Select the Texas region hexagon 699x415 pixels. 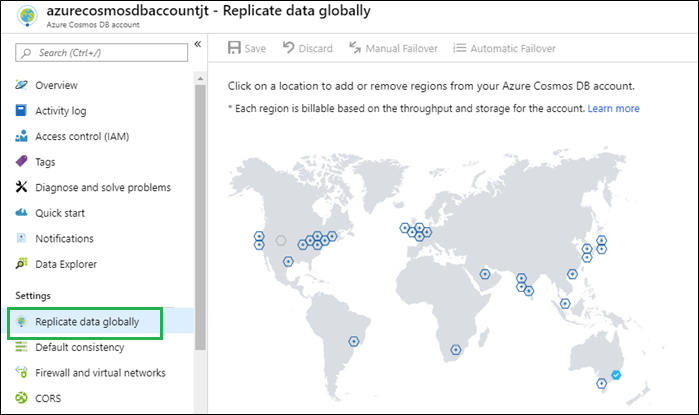[x=288, y=262]
